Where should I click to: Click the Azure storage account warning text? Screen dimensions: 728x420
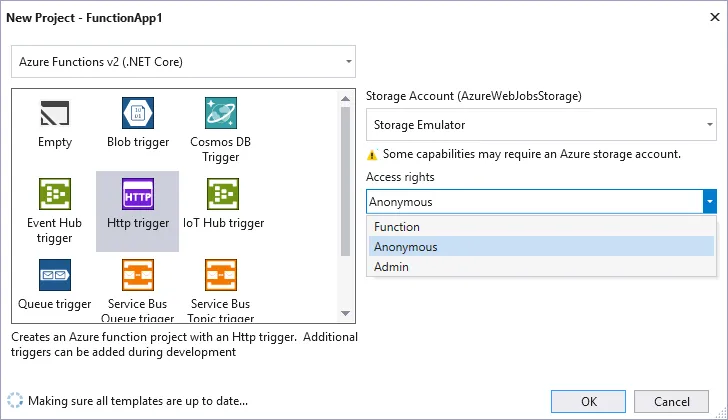point(532,154)
